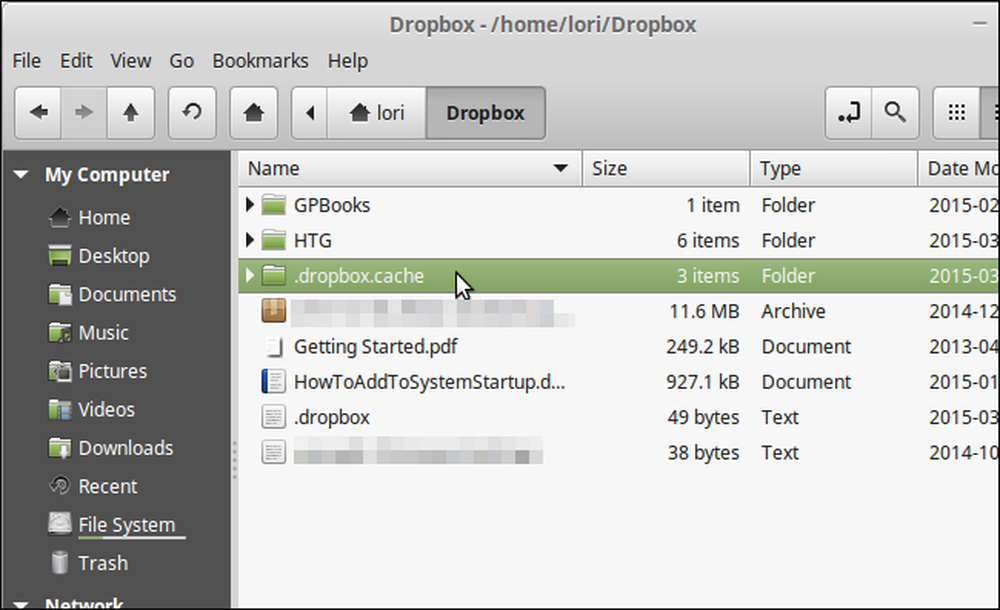
Task: Expand the HTG folder tree arrow
Action: click(x=250, y=240)
